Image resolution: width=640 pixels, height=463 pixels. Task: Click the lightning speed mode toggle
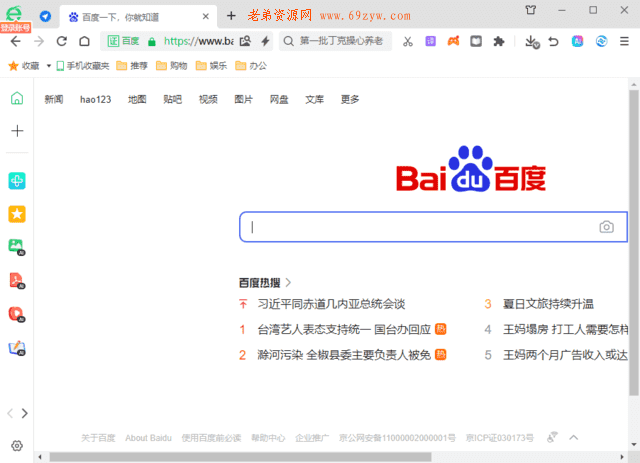click(x=265, y=41)
